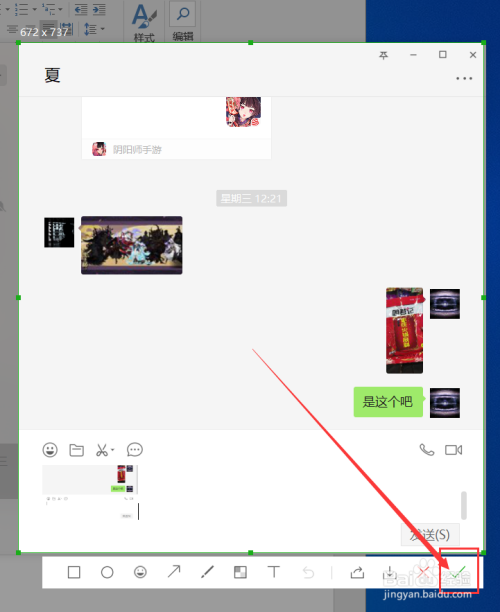The image size is (500, 612).
Task: Select the mosaic blur tool
Action: 240,572
